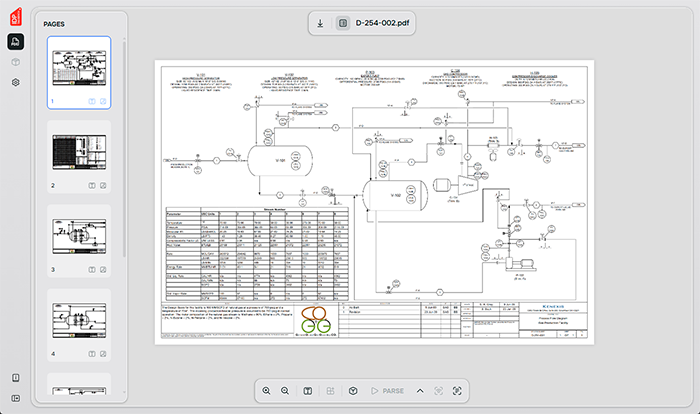The image size is (700, 414).
Task: Click the bottom-most icon in left sidebar
Action: pyautogui.click(x=16, y=397)
